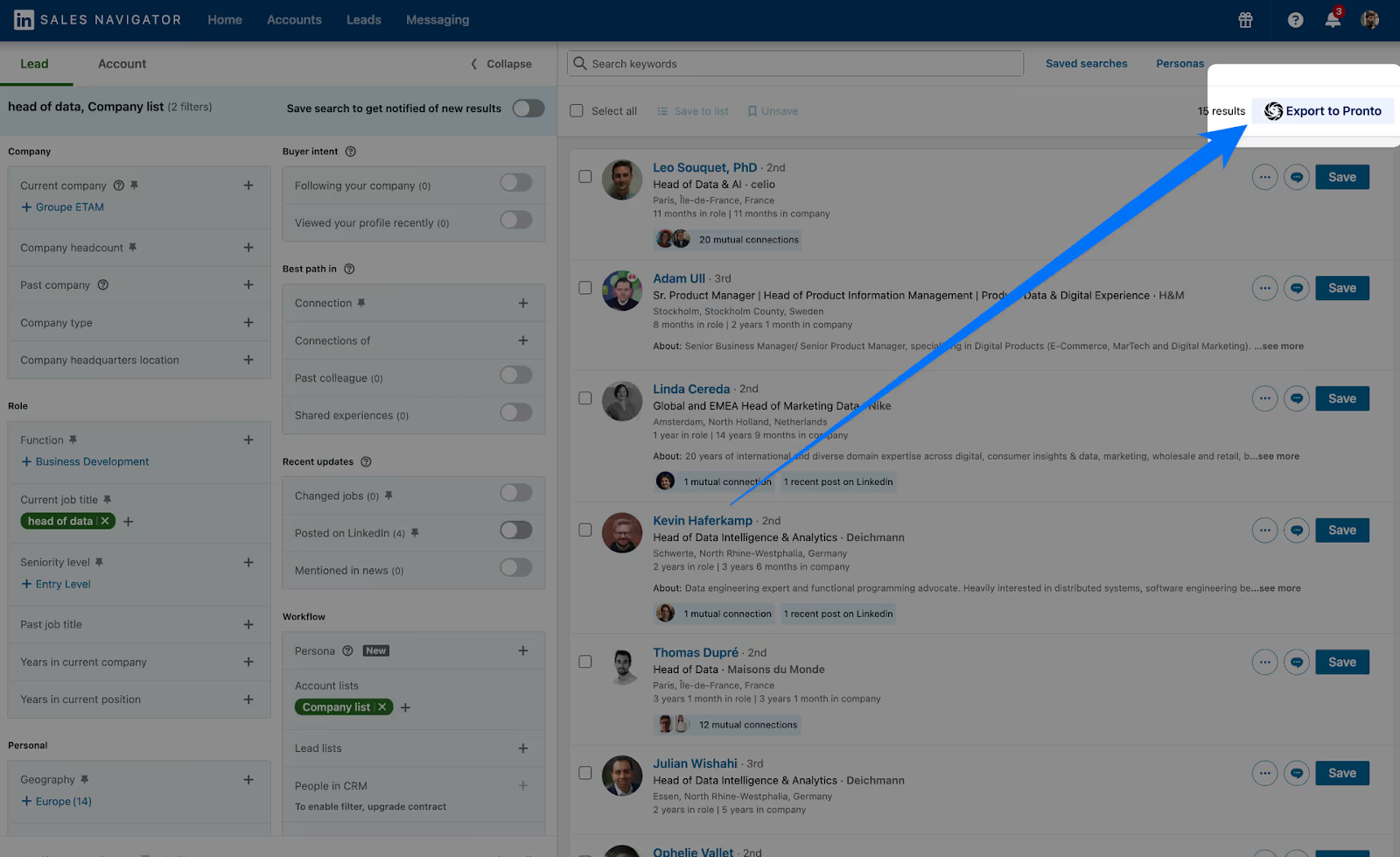The width and height of the screenshot is (1400, 857).
Task: Open more actions for Thomas Dupré
Action: [1264, 662]
